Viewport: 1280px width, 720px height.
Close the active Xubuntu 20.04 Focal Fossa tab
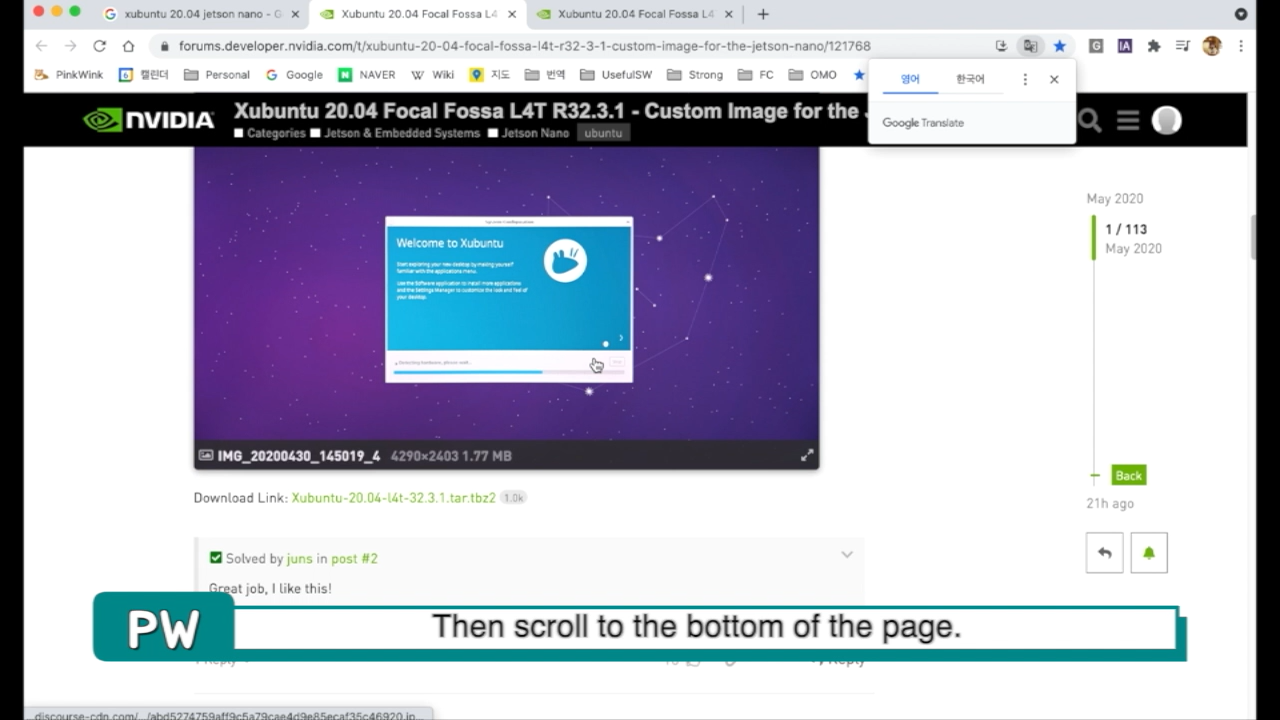pyautogui.click(x=512, y=14)
